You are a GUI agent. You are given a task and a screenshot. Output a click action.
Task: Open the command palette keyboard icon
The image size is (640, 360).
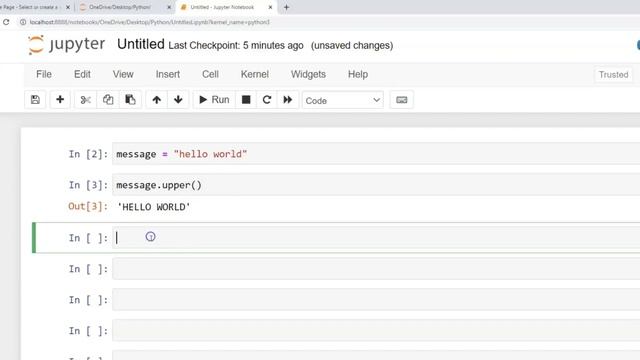[x=402, y=100]
